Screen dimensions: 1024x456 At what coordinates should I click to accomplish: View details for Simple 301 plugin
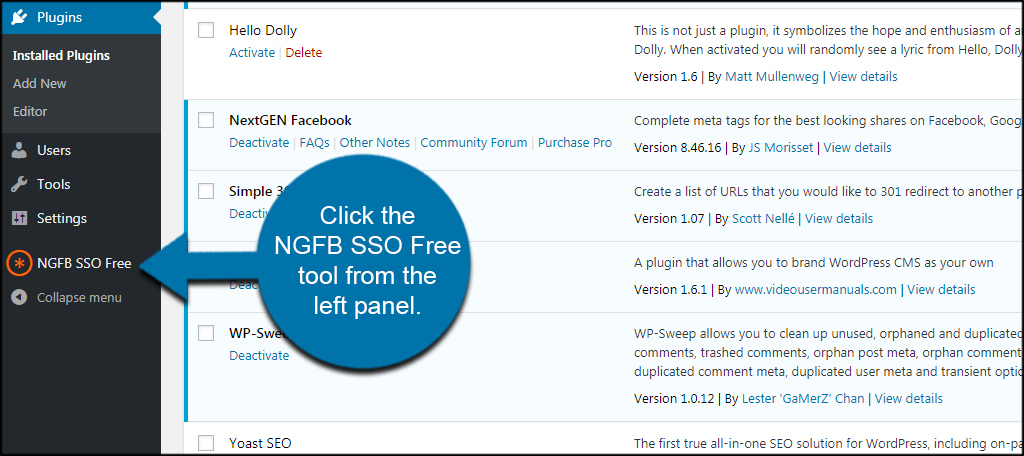point(839,218)
